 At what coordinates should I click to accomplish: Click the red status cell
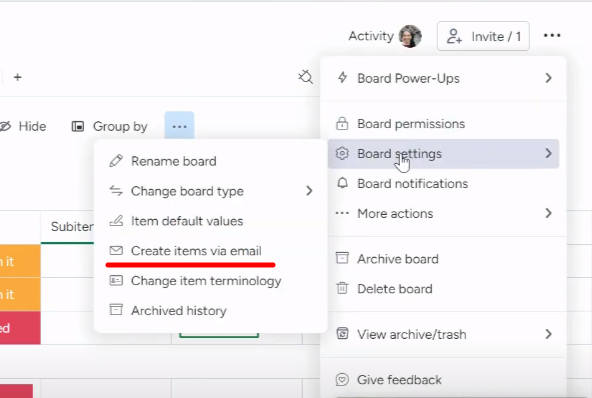pos(20,328)
